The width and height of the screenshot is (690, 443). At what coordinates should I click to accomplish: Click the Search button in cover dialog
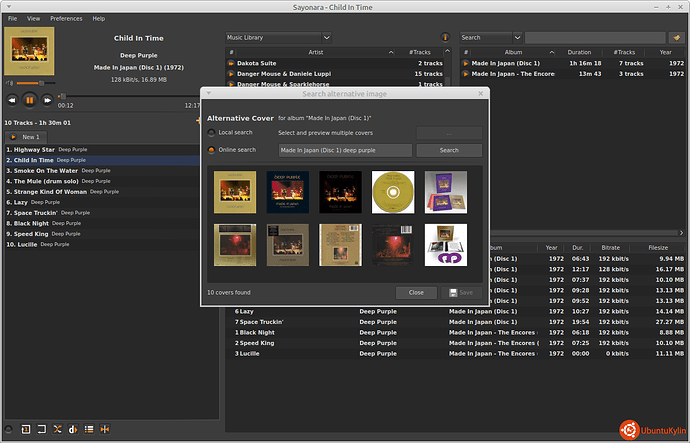[449, 150]
